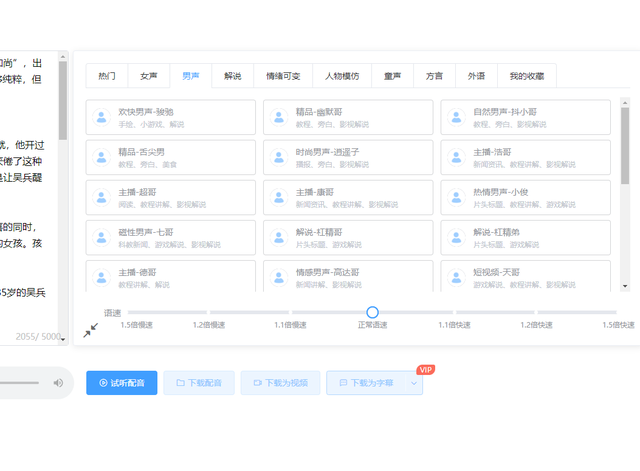Click the 热情男声-小俊 avatar icon
Image resolution: width=640 pixels, height=471 pixels.
click(456, 197)
